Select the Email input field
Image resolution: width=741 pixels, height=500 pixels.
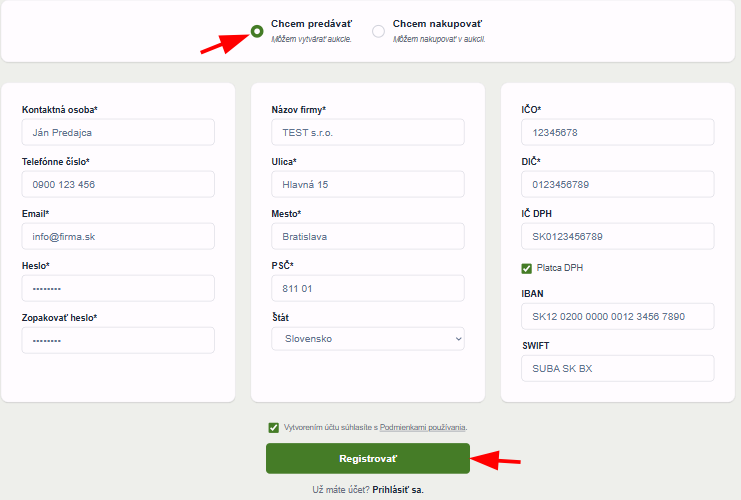point(118,236)
